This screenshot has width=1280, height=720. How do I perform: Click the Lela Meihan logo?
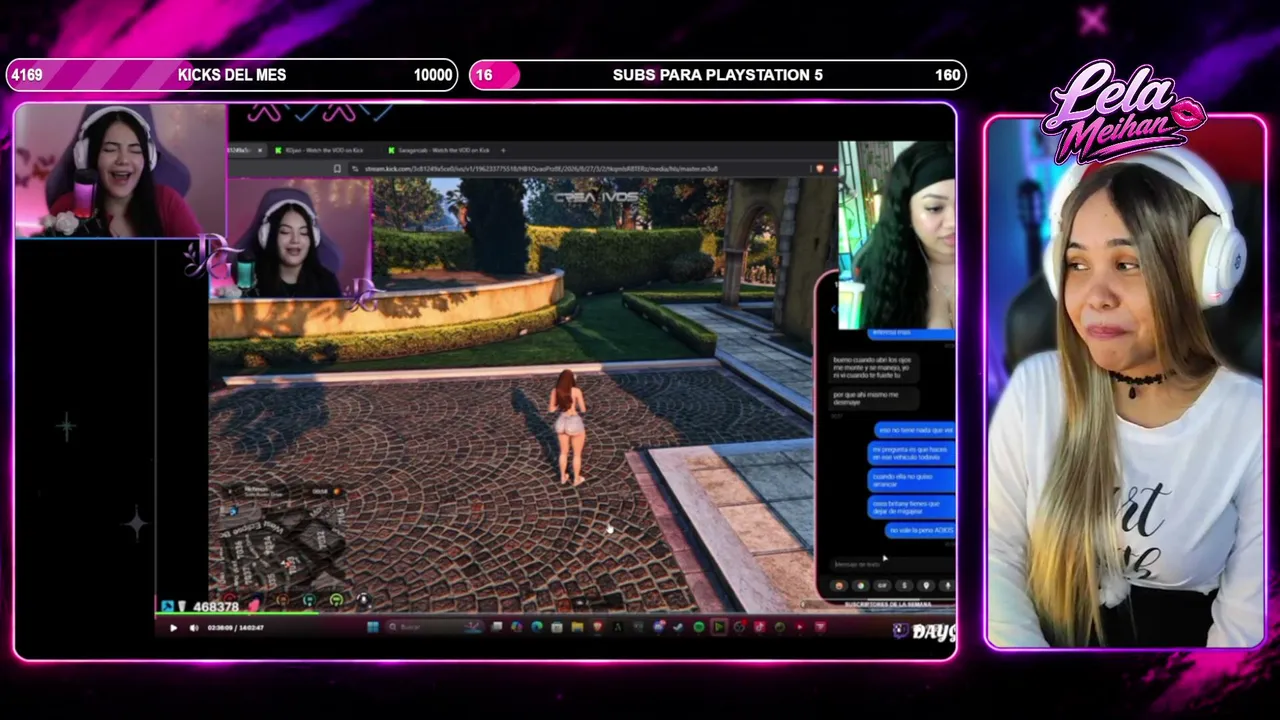tap(1122, 110)
